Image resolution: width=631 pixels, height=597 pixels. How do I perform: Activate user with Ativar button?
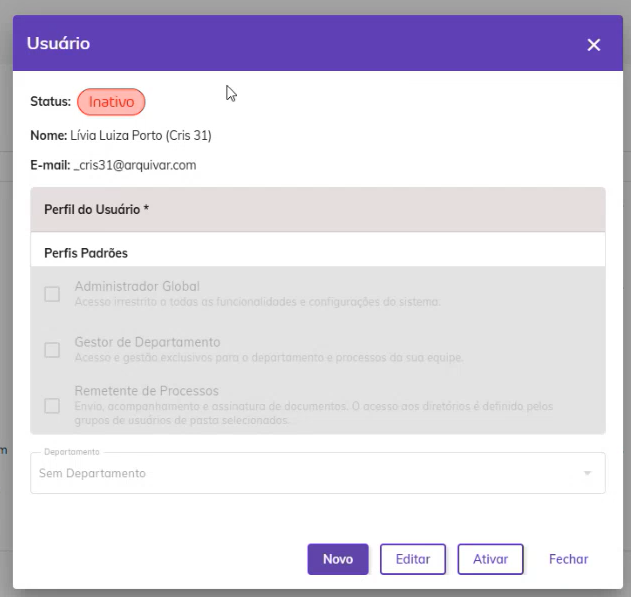(490, 559)
